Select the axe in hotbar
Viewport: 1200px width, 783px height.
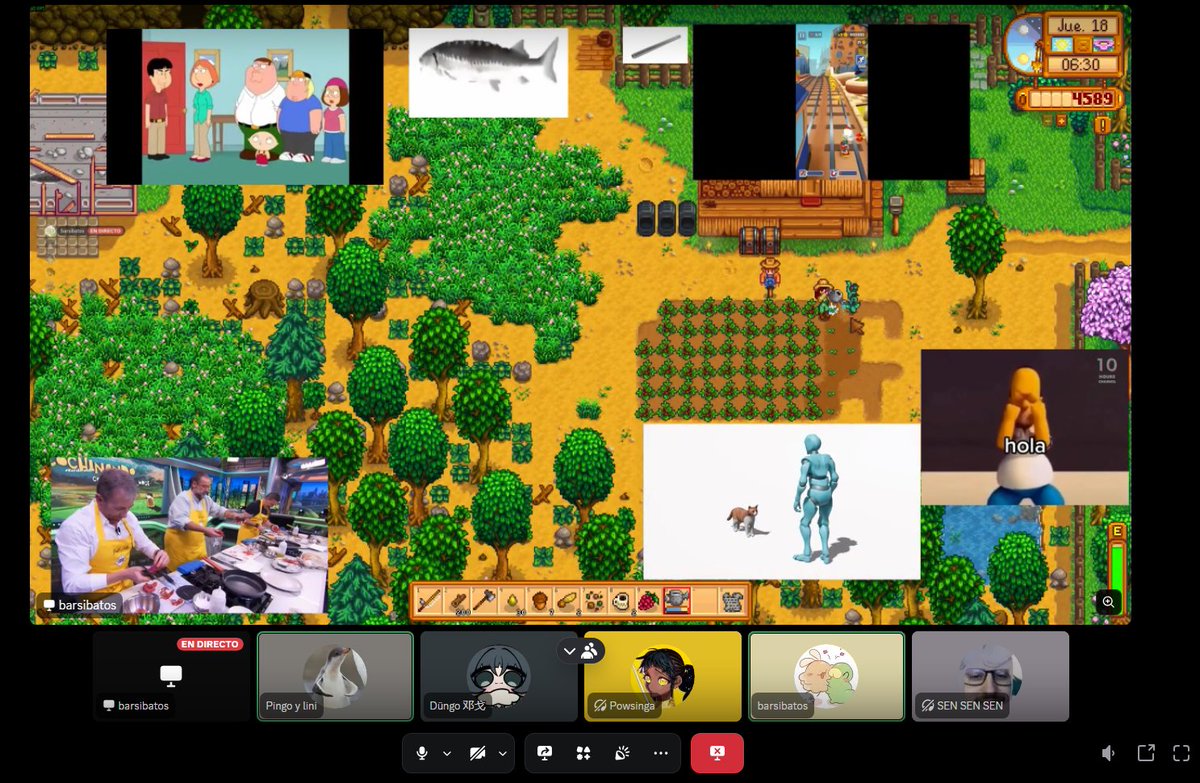[485, 600]
